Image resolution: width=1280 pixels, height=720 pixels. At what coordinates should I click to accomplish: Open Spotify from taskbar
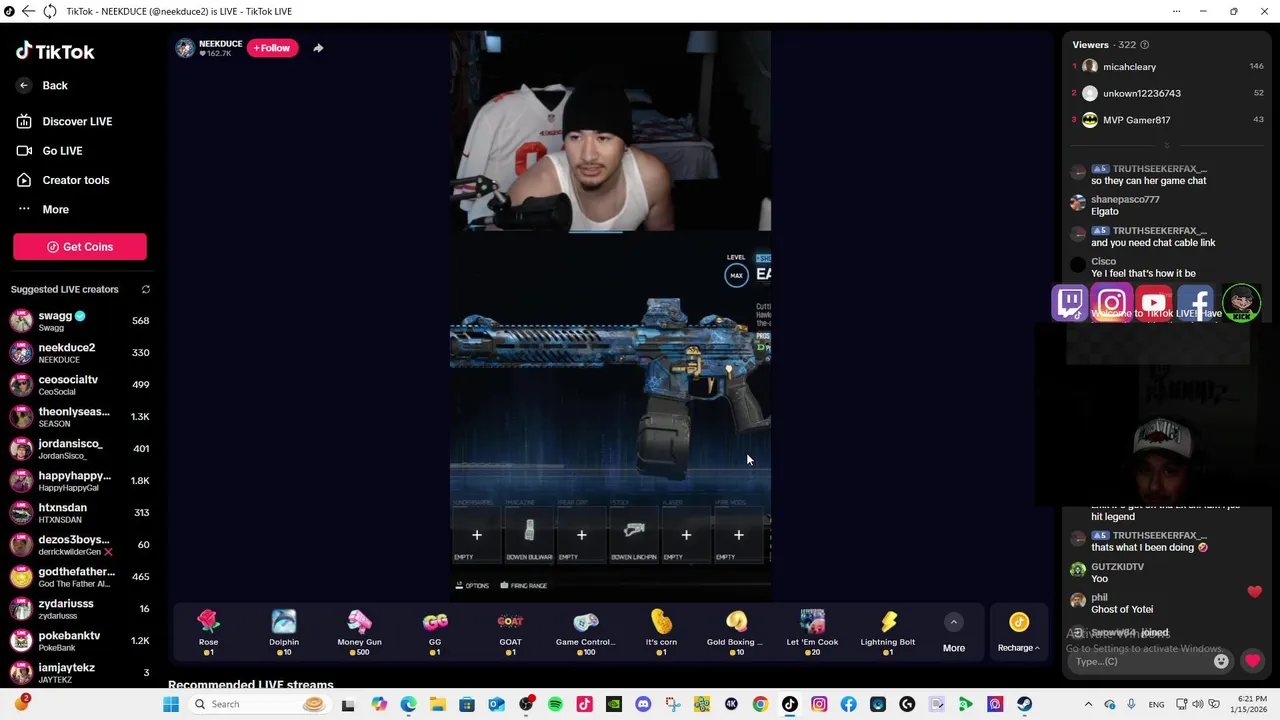pyautogui.click(x=555, y=704)
